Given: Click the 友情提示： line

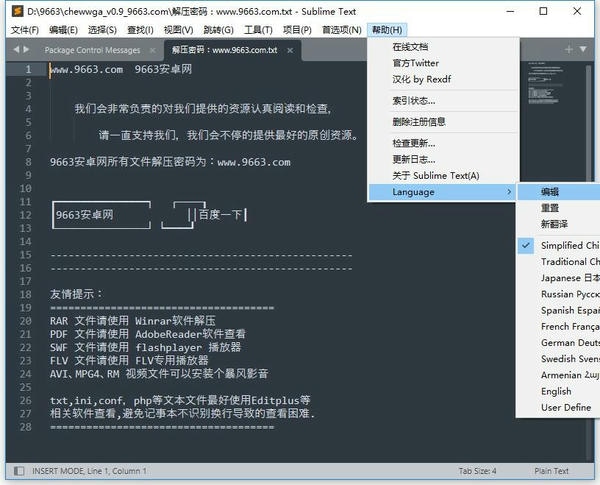Looking at the screenshot, I should point(77,294).
